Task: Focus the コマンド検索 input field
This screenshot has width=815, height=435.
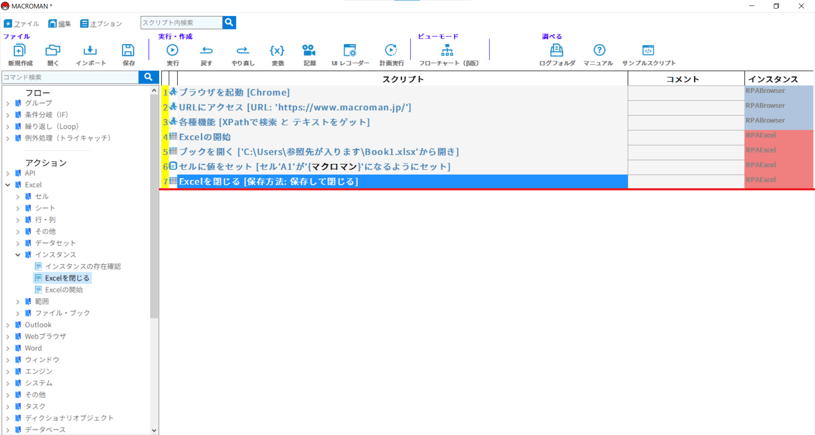Action: click(70, 77)
